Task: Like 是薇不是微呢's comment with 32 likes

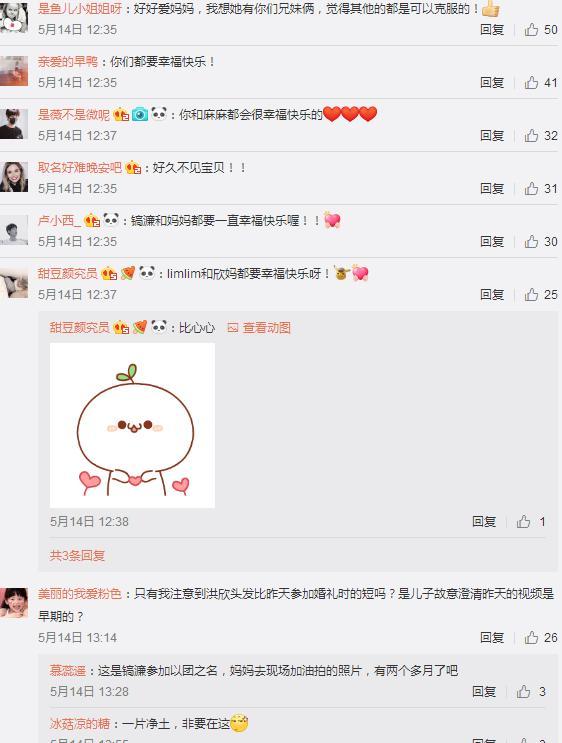Action: click(531, 136)
